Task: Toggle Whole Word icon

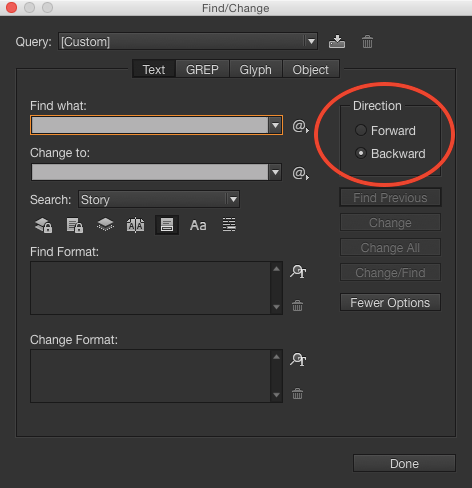Action: (229, 225)
